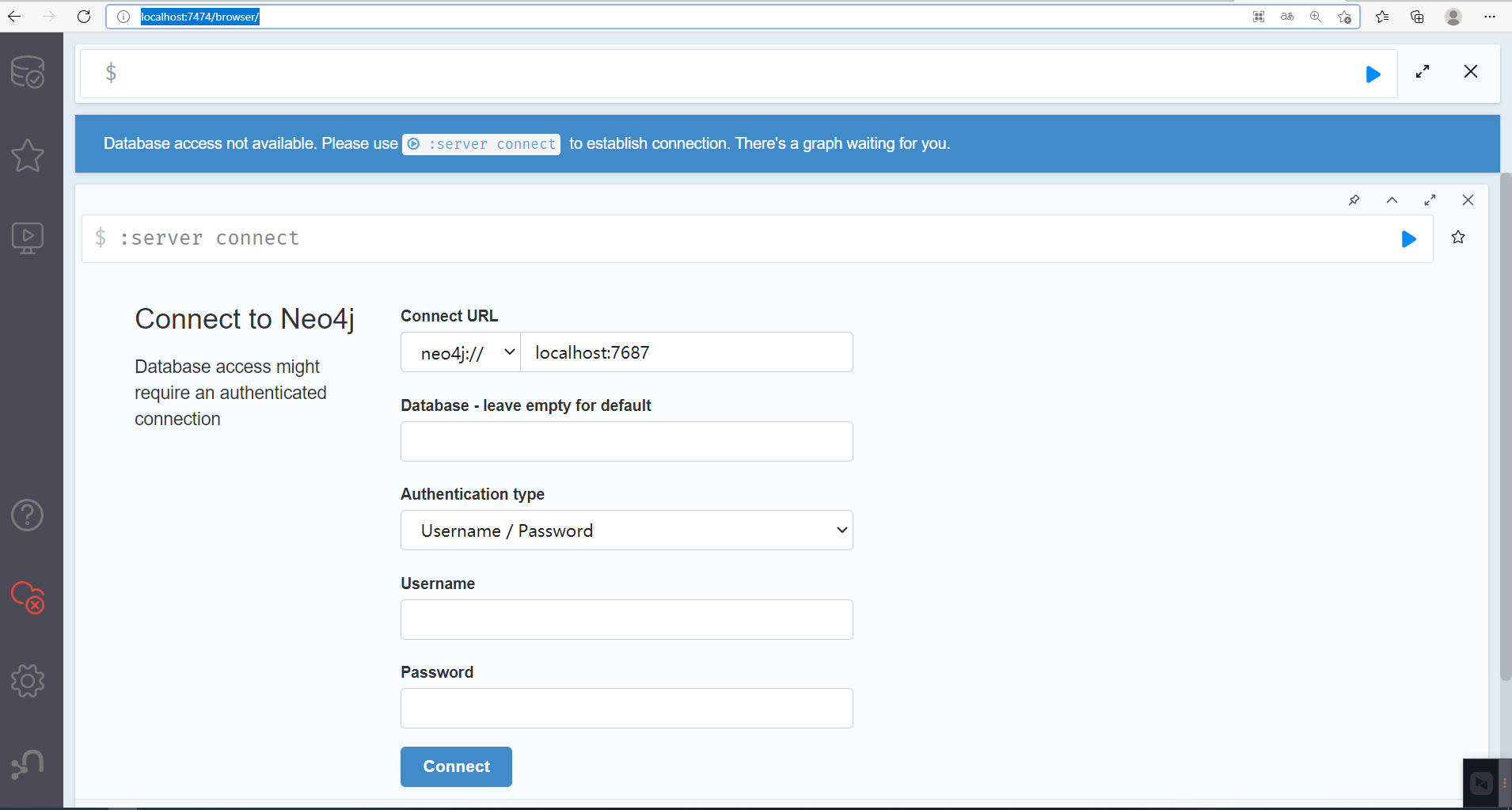The height and width of the screenshot is (810, 1512).
Task: Click the Password input field
Action: pos(627,709)
